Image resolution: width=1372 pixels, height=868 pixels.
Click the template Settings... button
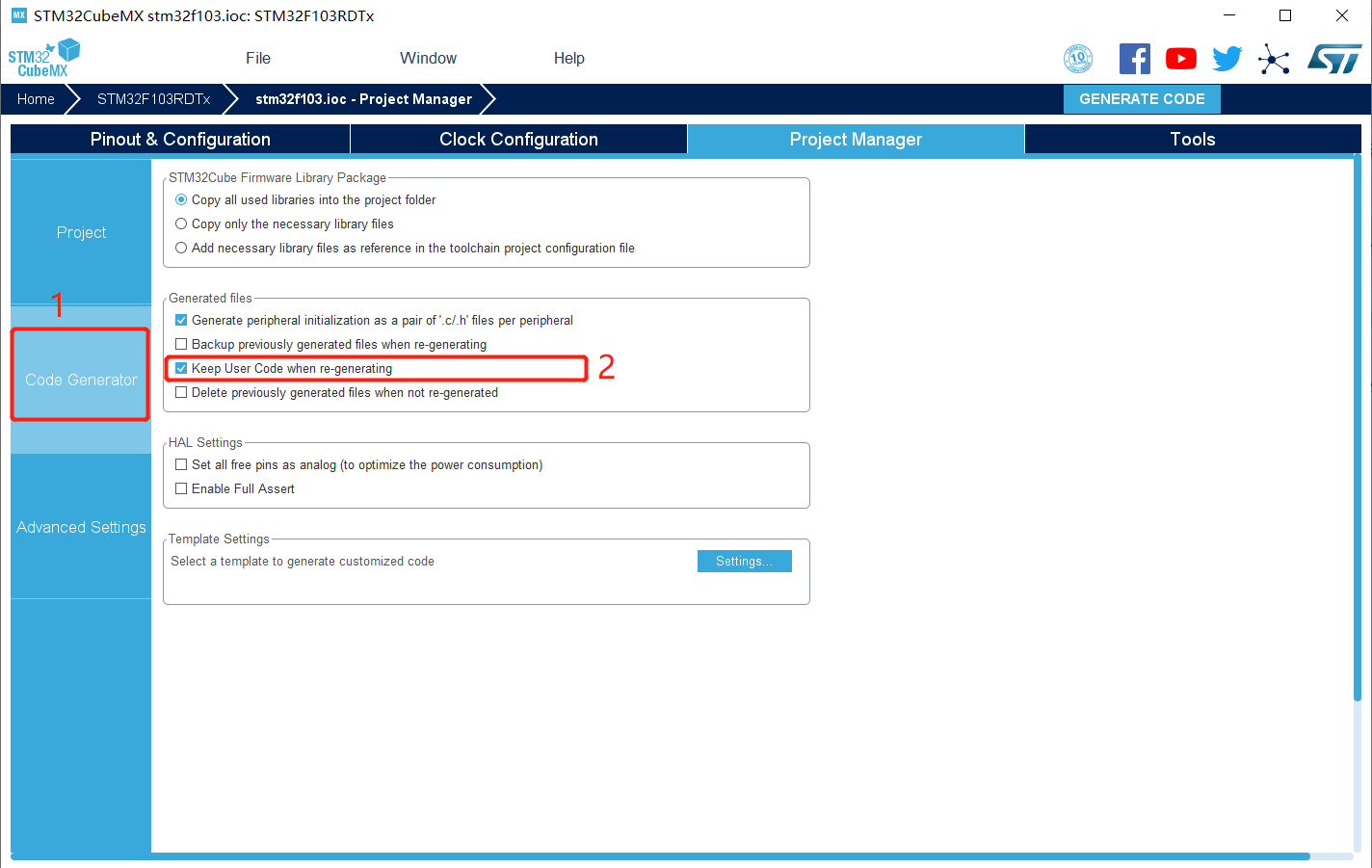[x=745, y=561]
